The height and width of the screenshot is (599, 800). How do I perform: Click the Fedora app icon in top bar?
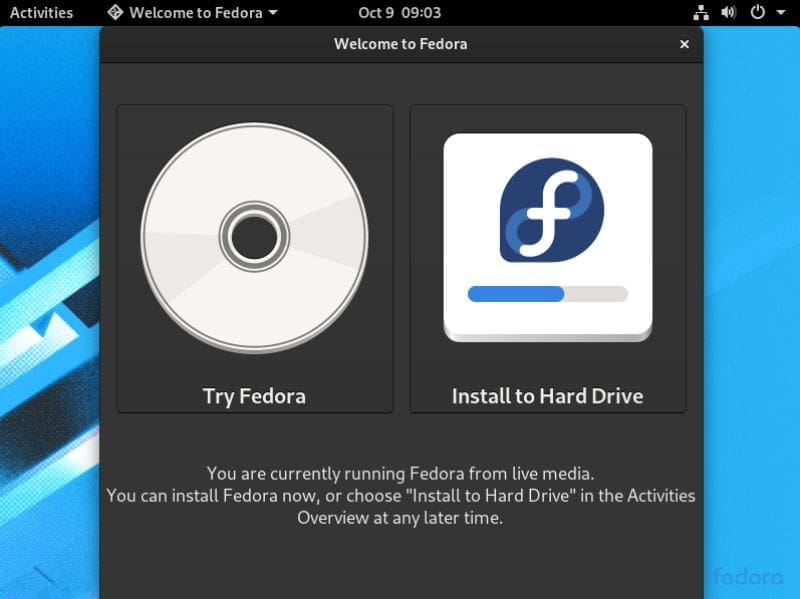coord(115,13)
